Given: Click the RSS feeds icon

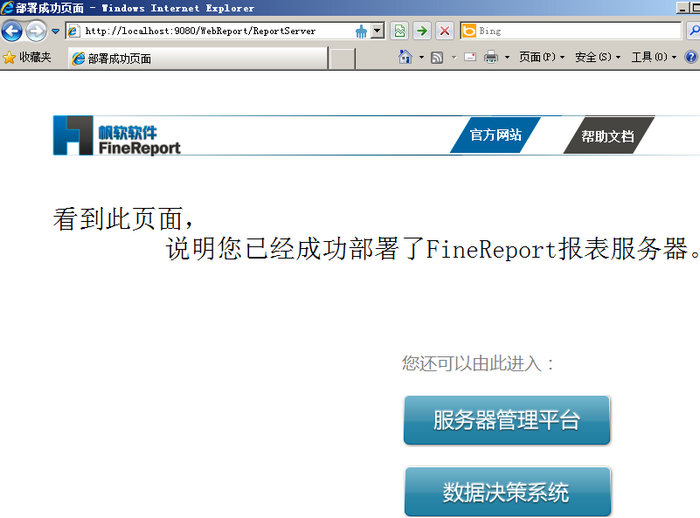Looking at the screenshot, I should click(437, 57).
